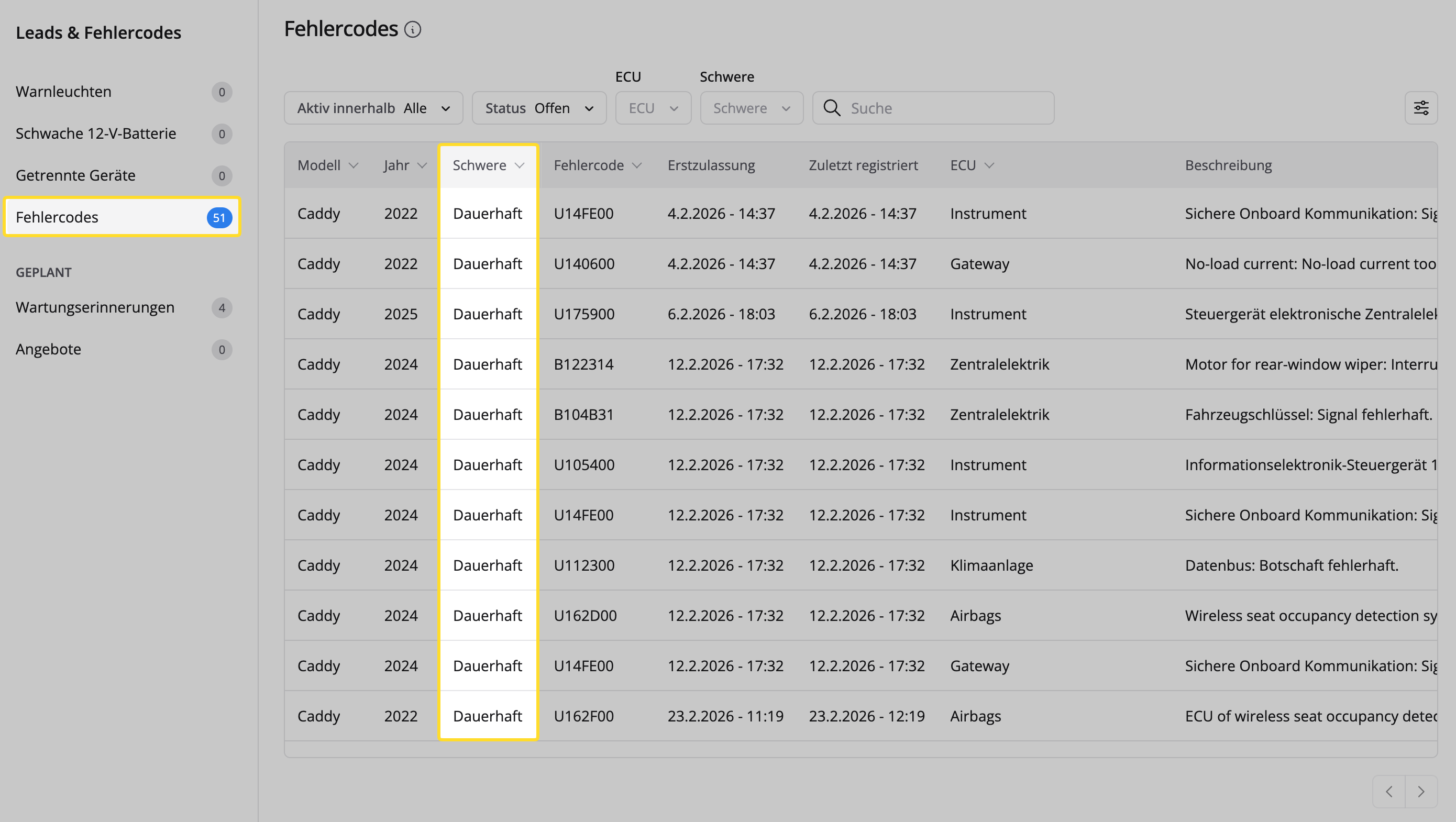This screenshot has height=822, width=1456.
Task: Sort by Schwere column header
Action: (488, 165)
